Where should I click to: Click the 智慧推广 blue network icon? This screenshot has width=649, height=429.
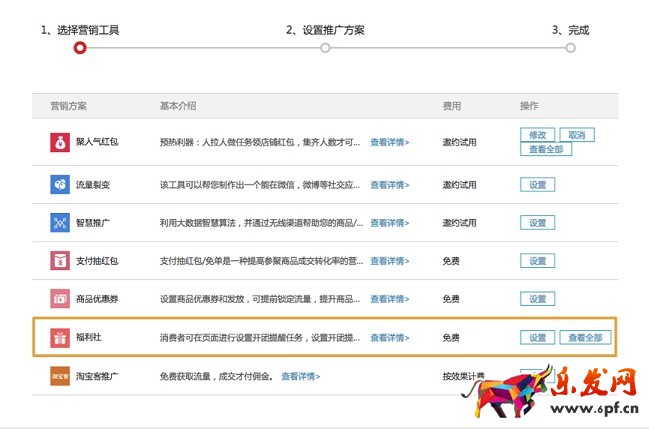[59, 222]
